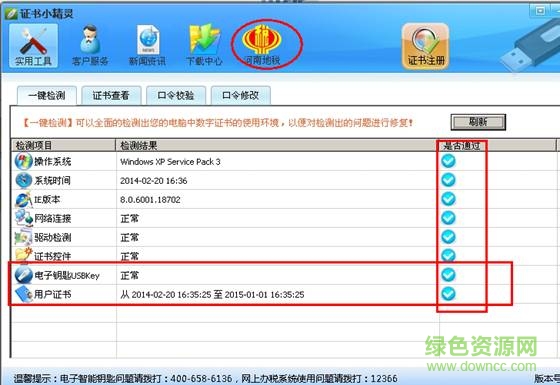Select the 网络连接 row label
Image resolution: width=560 pixels, height=385 pixels.
click(x=52, y=219)
